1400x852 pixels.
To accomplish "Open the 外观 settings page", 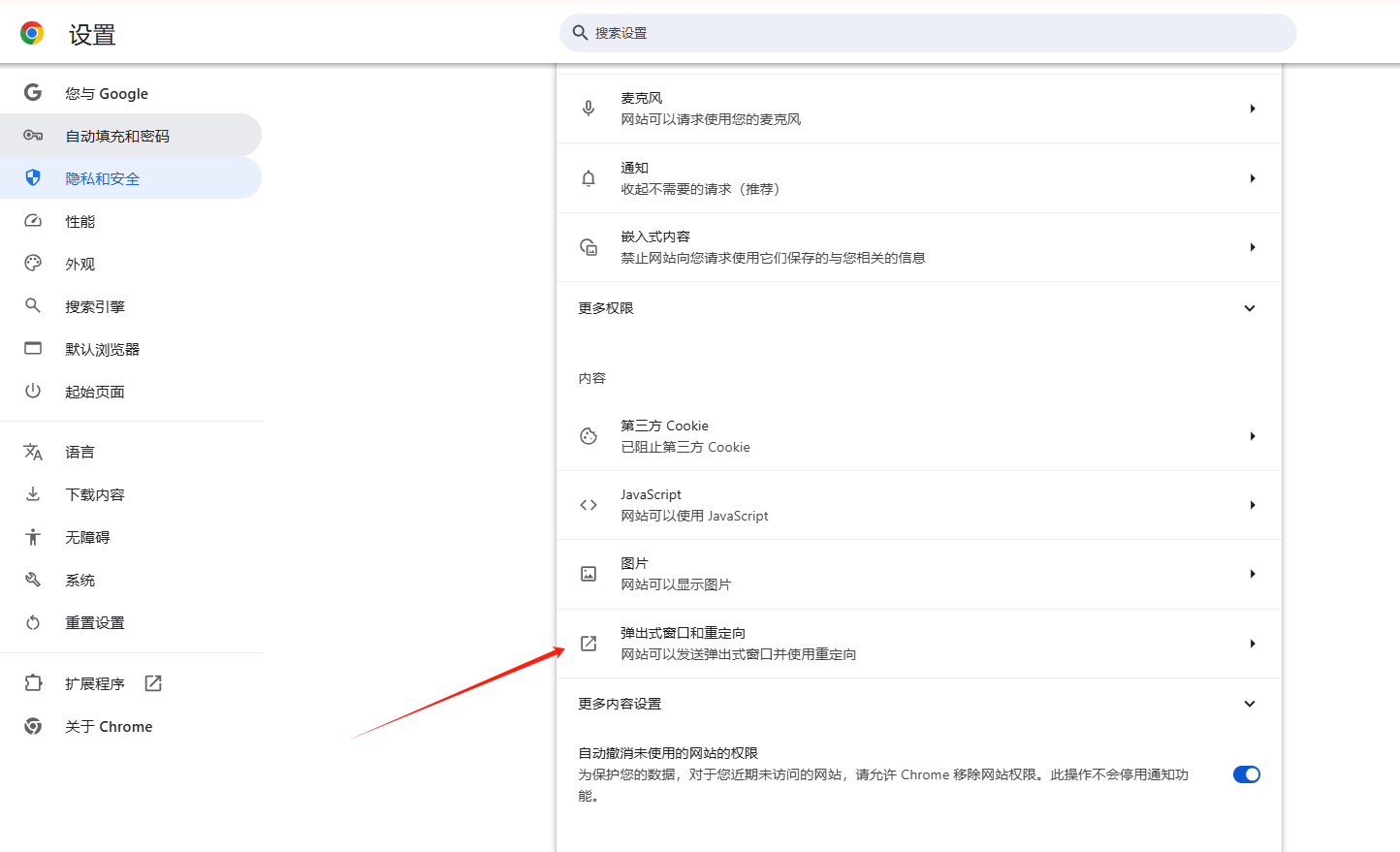I will pos(131,264).
